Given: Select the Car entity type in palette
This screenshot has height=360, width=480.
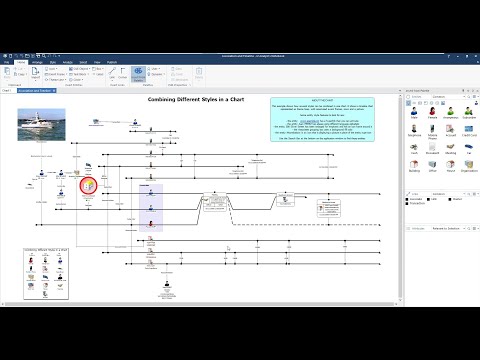Looking at the screenshot, I should 469,148.
